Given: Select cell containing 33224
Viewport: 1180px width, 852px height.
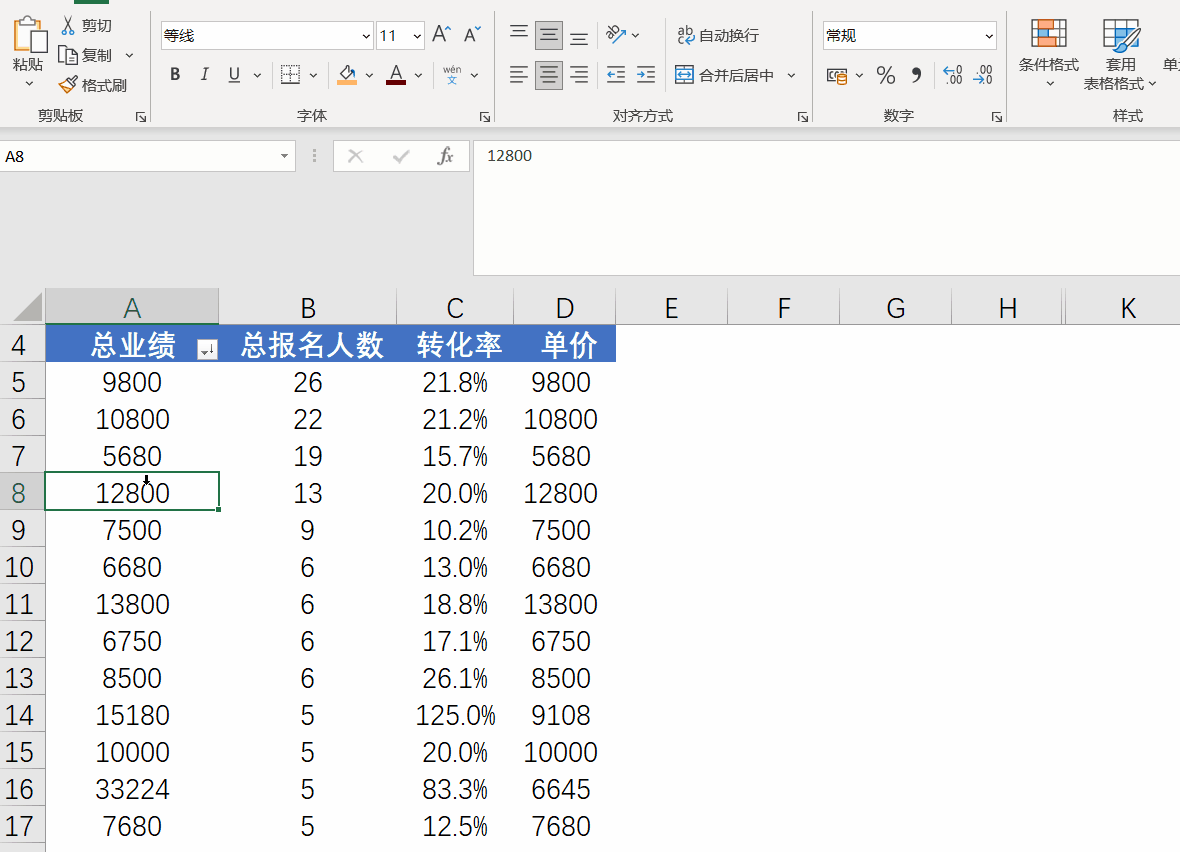Looking at the screenshot, I should 132,789.
